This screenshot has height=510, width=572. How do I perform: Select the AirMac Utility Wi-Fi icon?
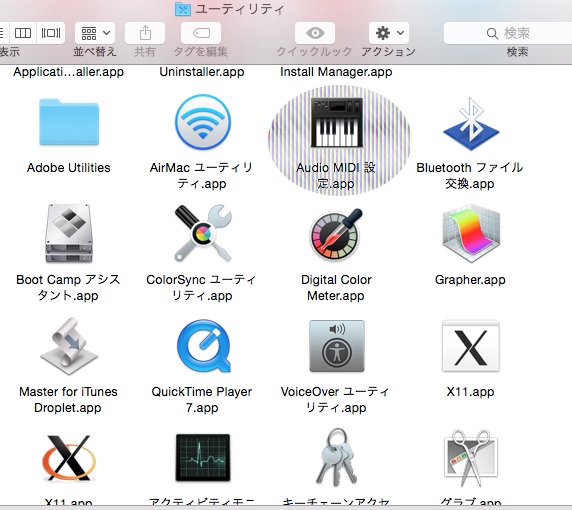pyautogui.click(x=202, y=122)
